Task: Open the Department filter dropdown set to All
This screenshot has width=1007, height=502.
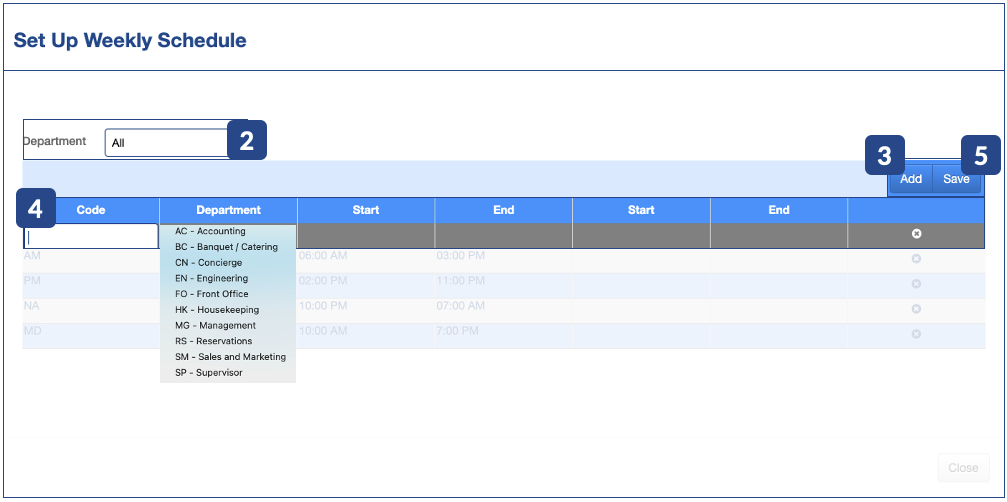Action: click(168, 143)
